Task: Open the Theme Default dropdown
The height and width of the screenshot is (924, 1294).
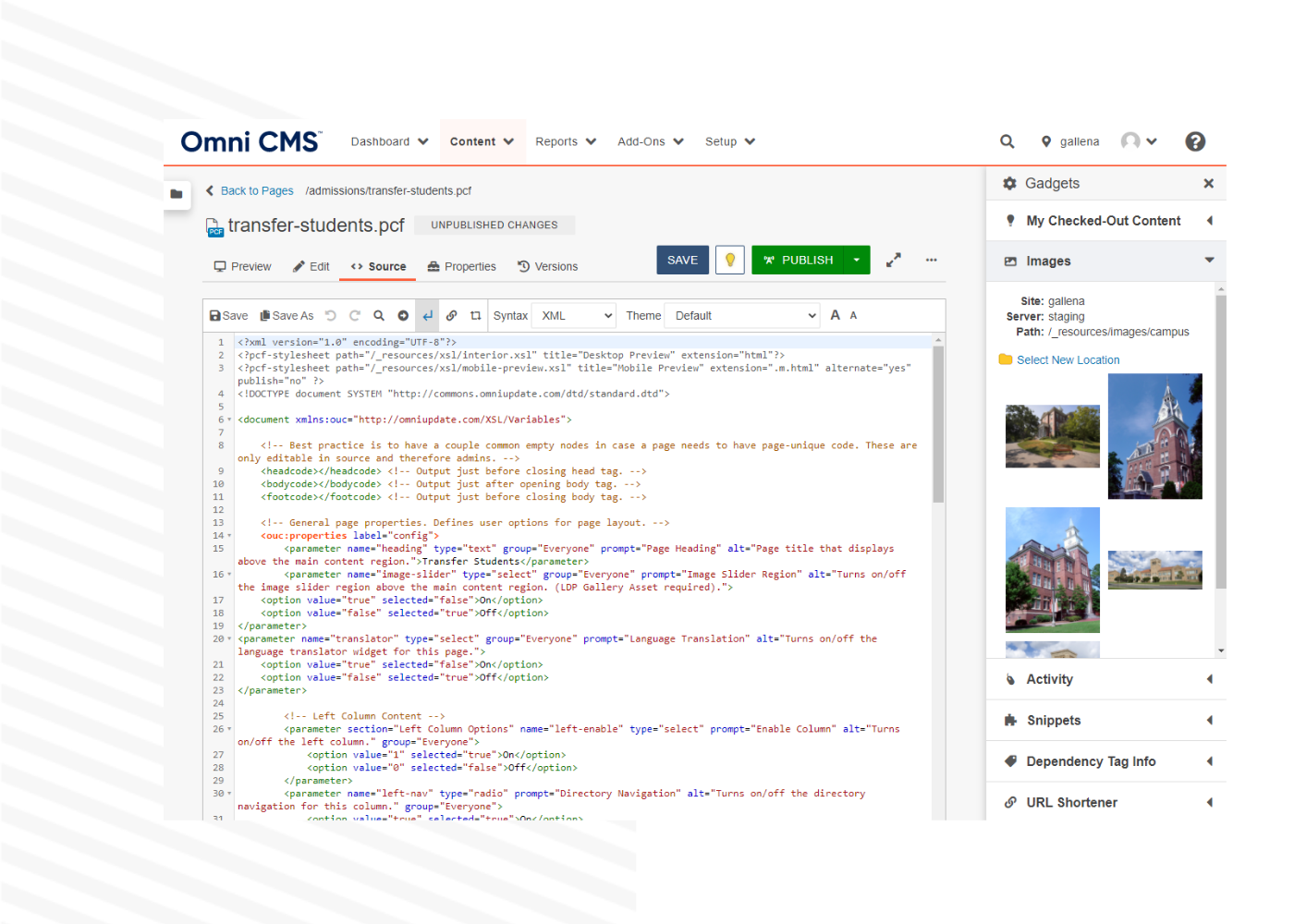Action: [743, 316]
